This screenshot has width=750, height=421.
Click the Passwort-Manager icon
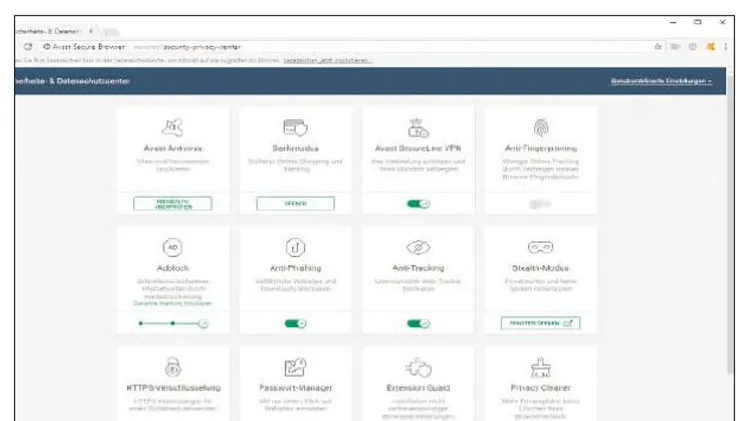(x=295, y=367)
